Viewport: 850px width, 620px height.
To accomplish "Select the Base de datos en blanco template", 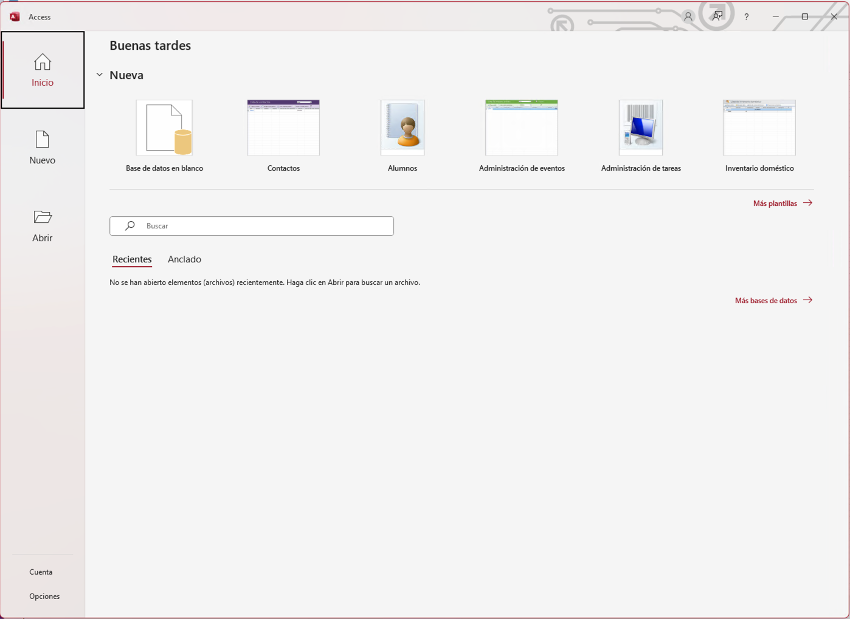I will click(164, 128).
